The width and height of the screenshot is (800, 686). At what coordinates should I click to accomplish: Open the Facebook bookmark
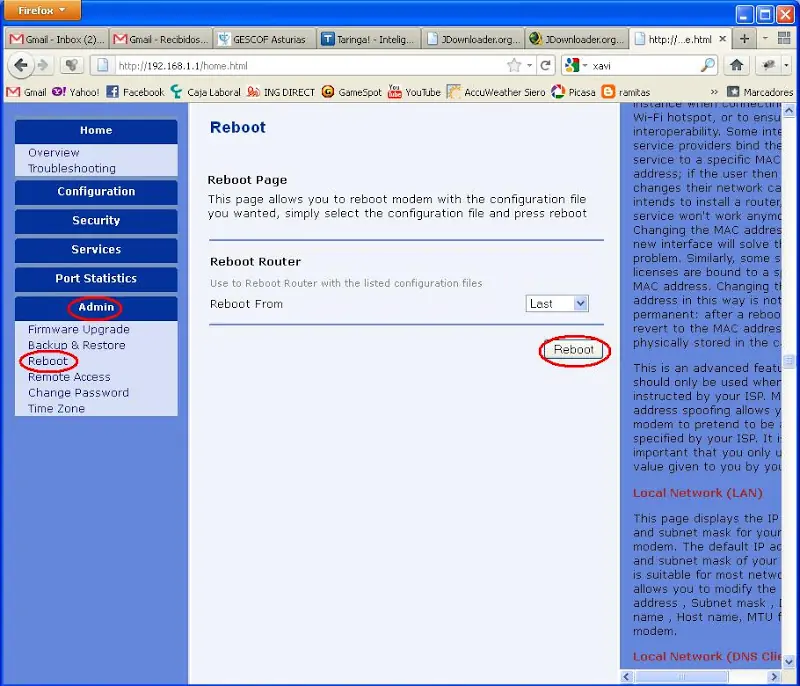135,92
